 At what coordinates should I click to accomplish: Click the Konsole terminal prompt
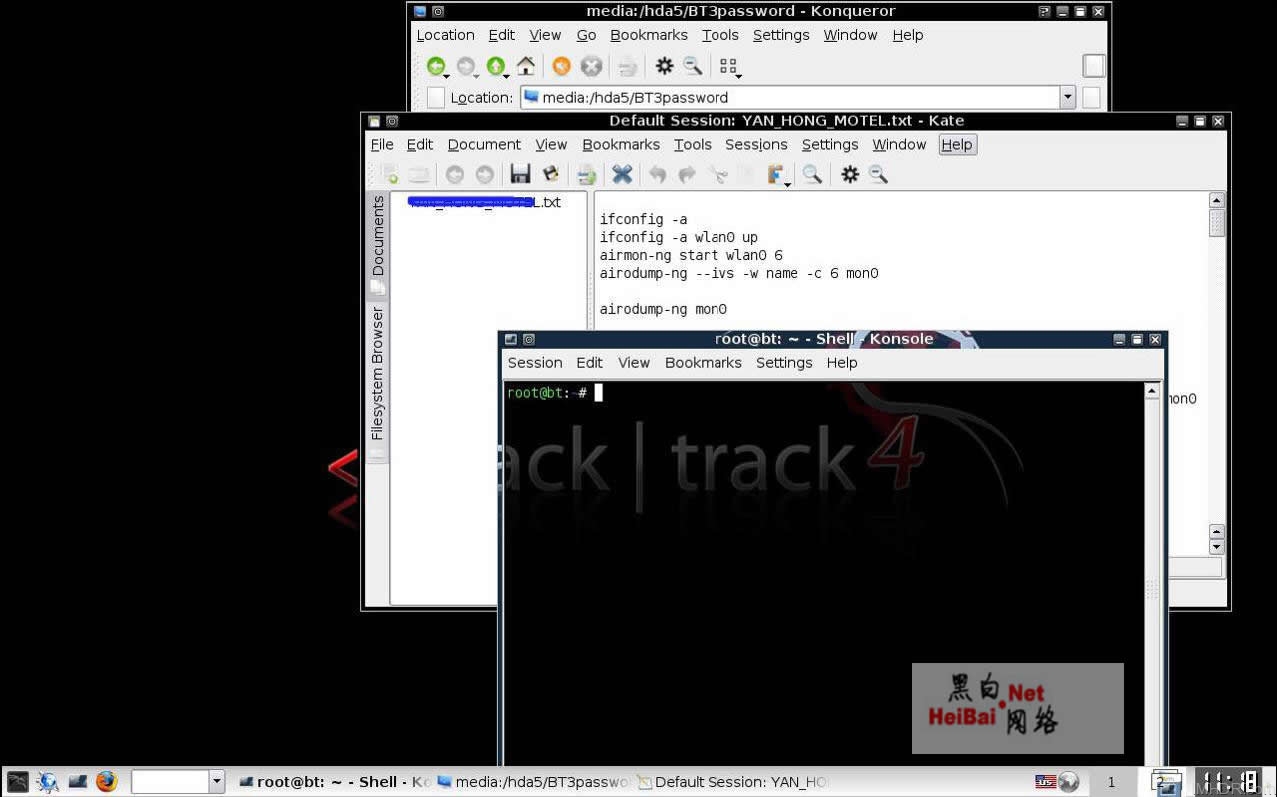point(555,393)
